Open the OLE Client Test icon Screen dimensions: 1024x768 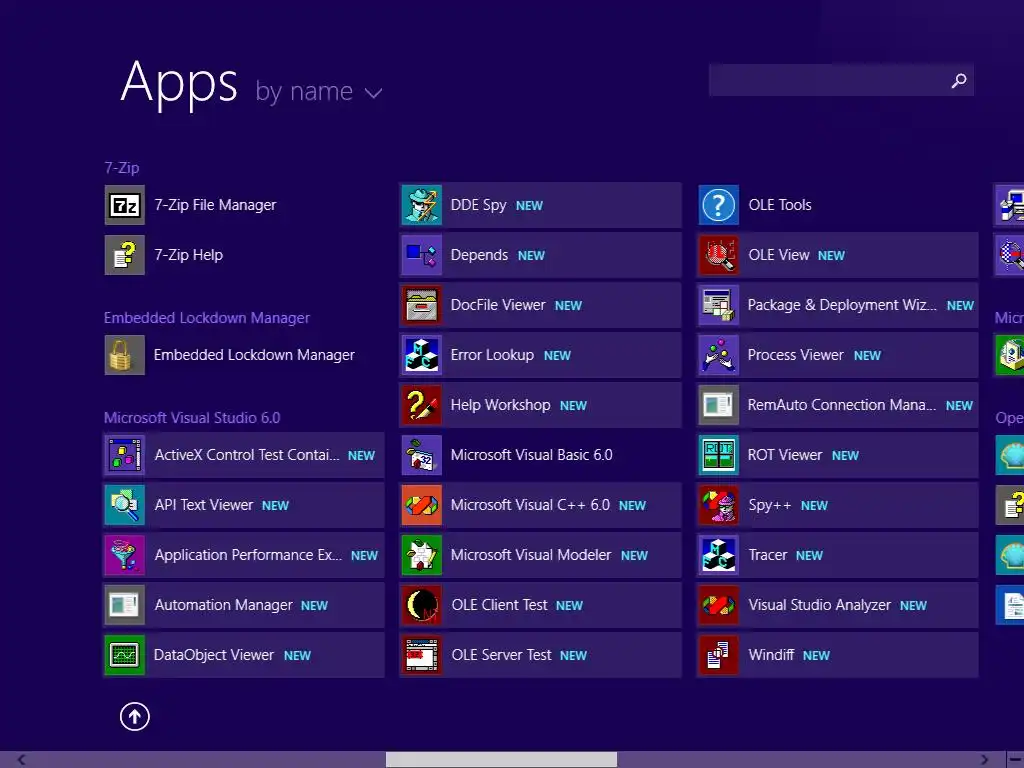click(x=422, y=605)
